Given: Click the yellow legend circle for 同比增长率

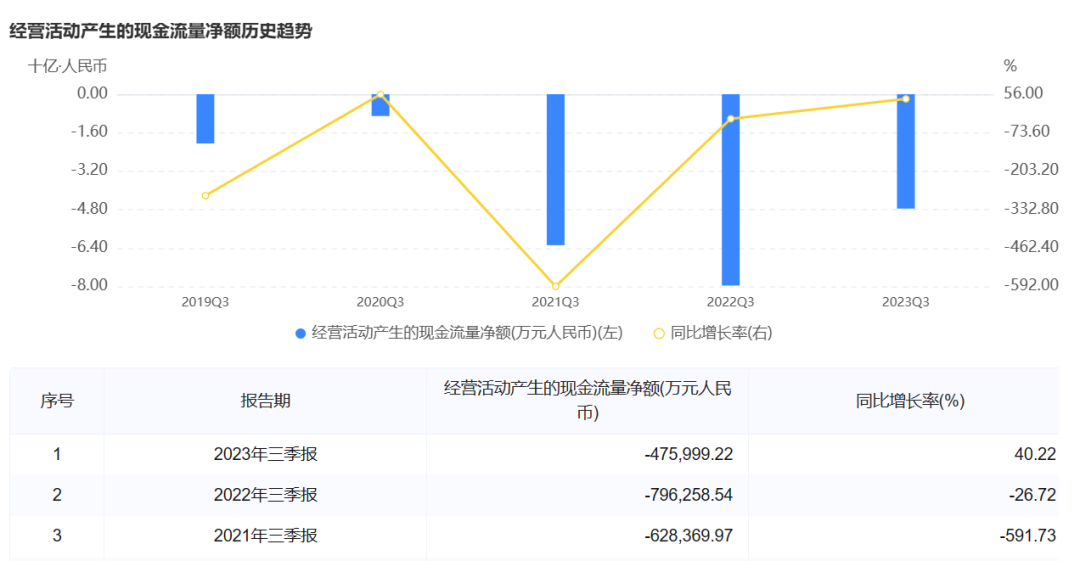Looking at the screenshot, I should pyautogui.click(x=658, y=334).
